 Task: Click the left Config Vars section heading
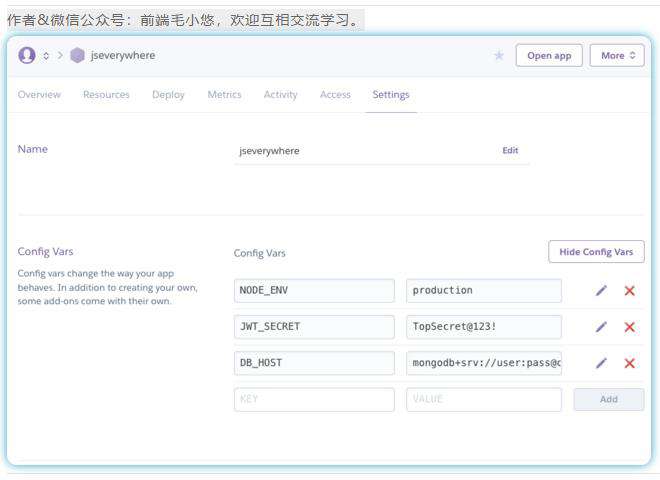tap(45, 251)
